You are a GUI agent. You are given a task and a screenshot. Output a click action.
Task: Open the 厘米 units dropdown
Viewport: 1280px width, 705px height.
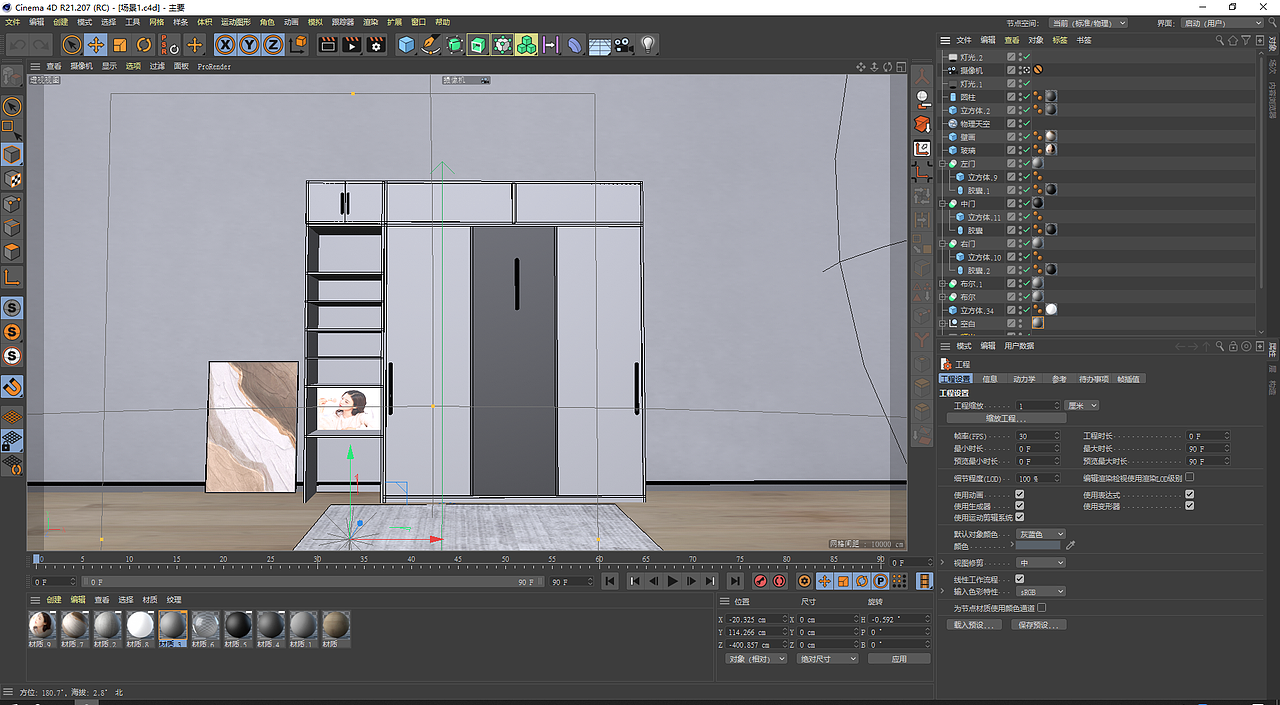click(x=1083, y=405)
